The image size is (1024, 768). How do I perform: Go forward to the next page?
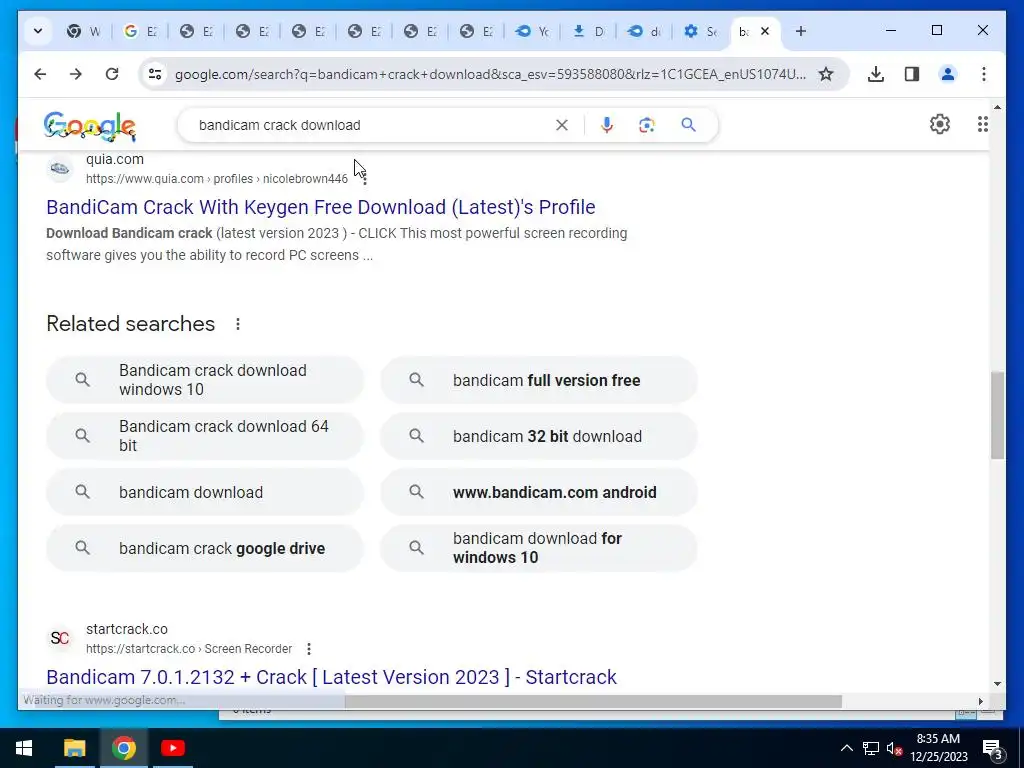click(x=76, y=74)
